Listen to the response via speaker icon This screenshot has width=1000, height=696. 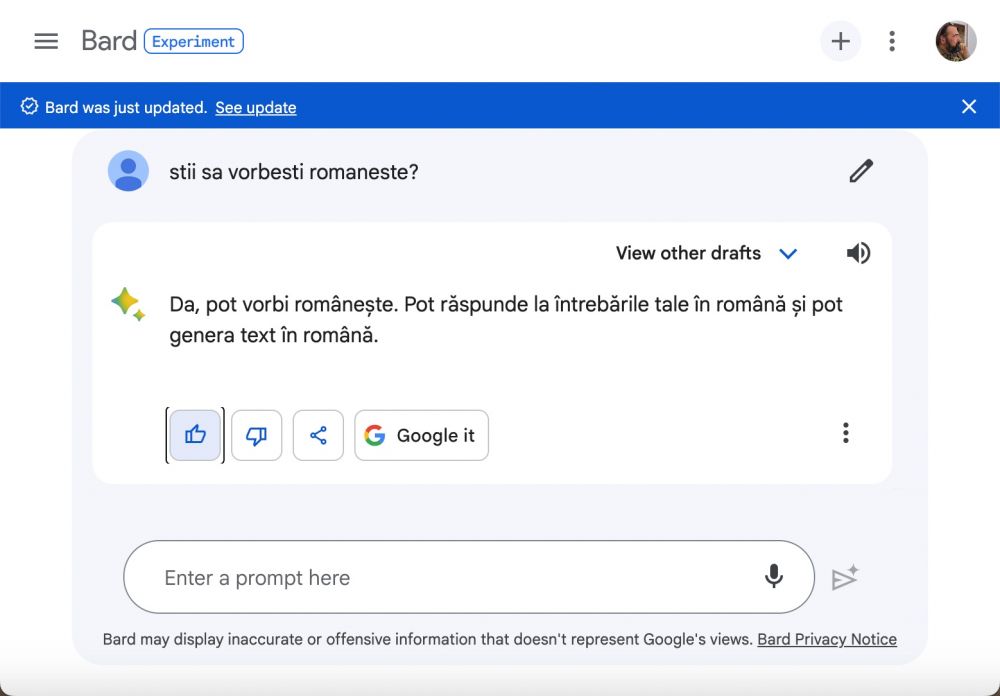(858, 253)
